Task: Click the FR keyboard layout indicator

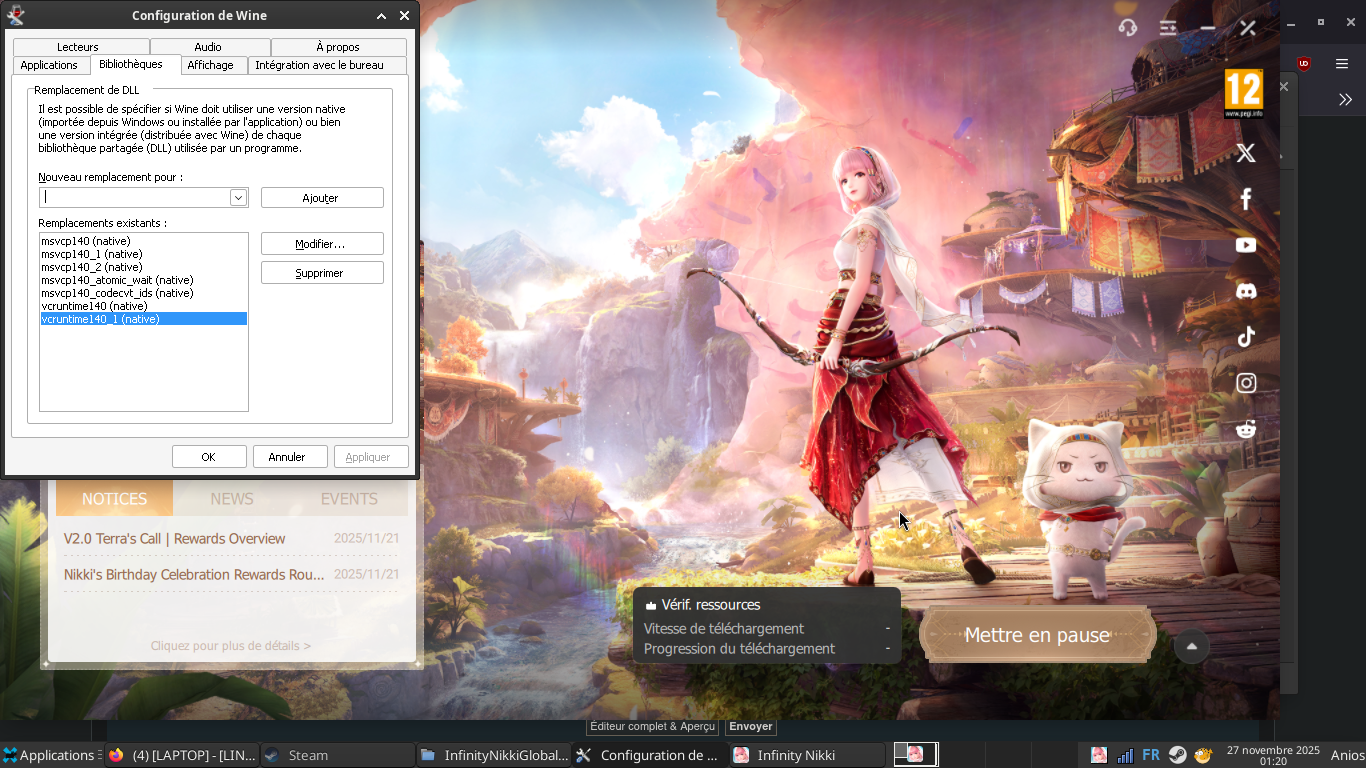Action: tap(1151, 755)
